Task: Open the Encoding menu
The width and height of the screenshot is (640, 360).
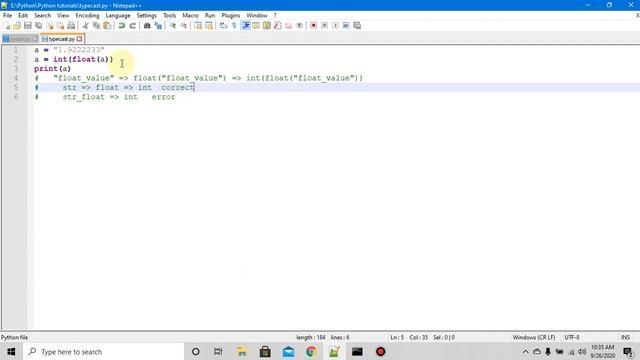Action: (87, 16)
